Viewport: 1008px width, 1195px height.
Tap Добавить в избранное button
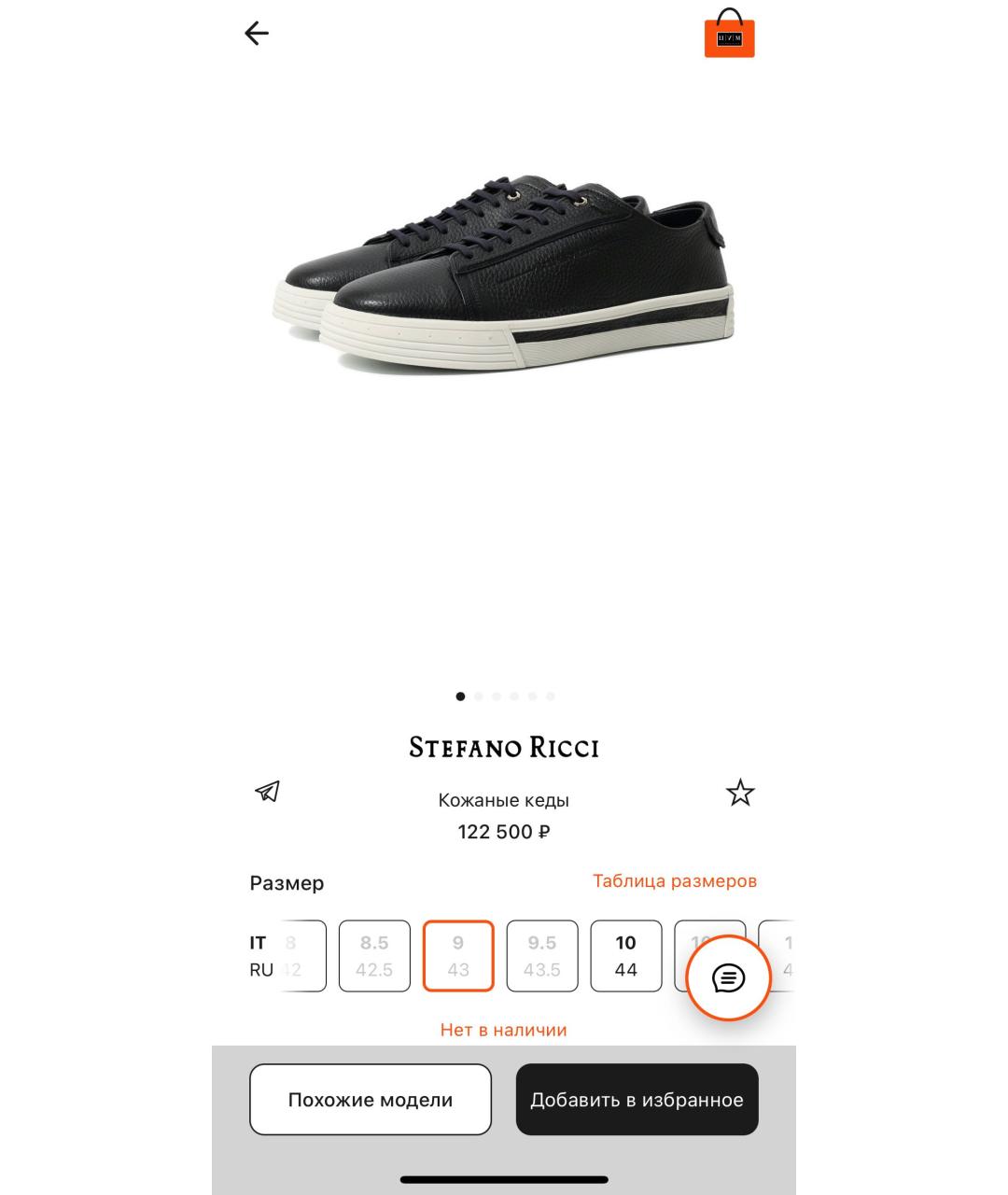coord(637,1100)
